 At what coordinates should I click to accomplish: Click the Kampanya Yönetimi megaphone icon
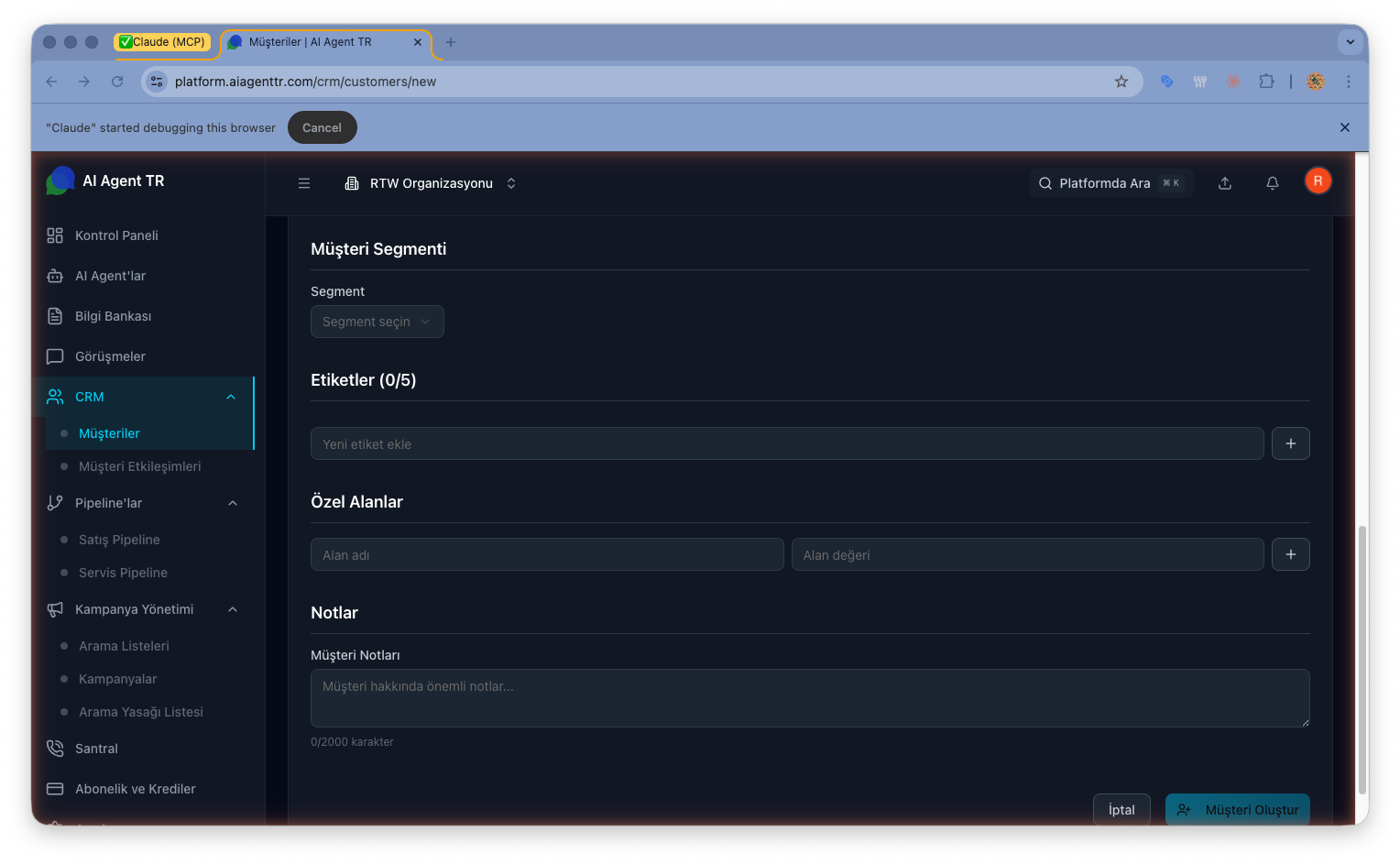55,609
